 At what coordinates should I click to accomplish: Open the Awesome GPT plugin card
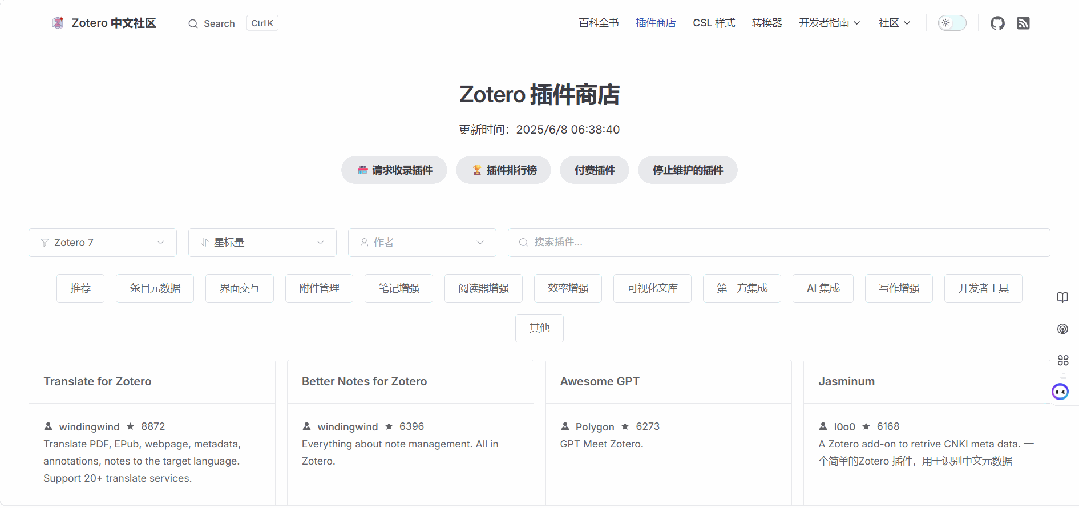pyautogui.click(x=668, y=433)
